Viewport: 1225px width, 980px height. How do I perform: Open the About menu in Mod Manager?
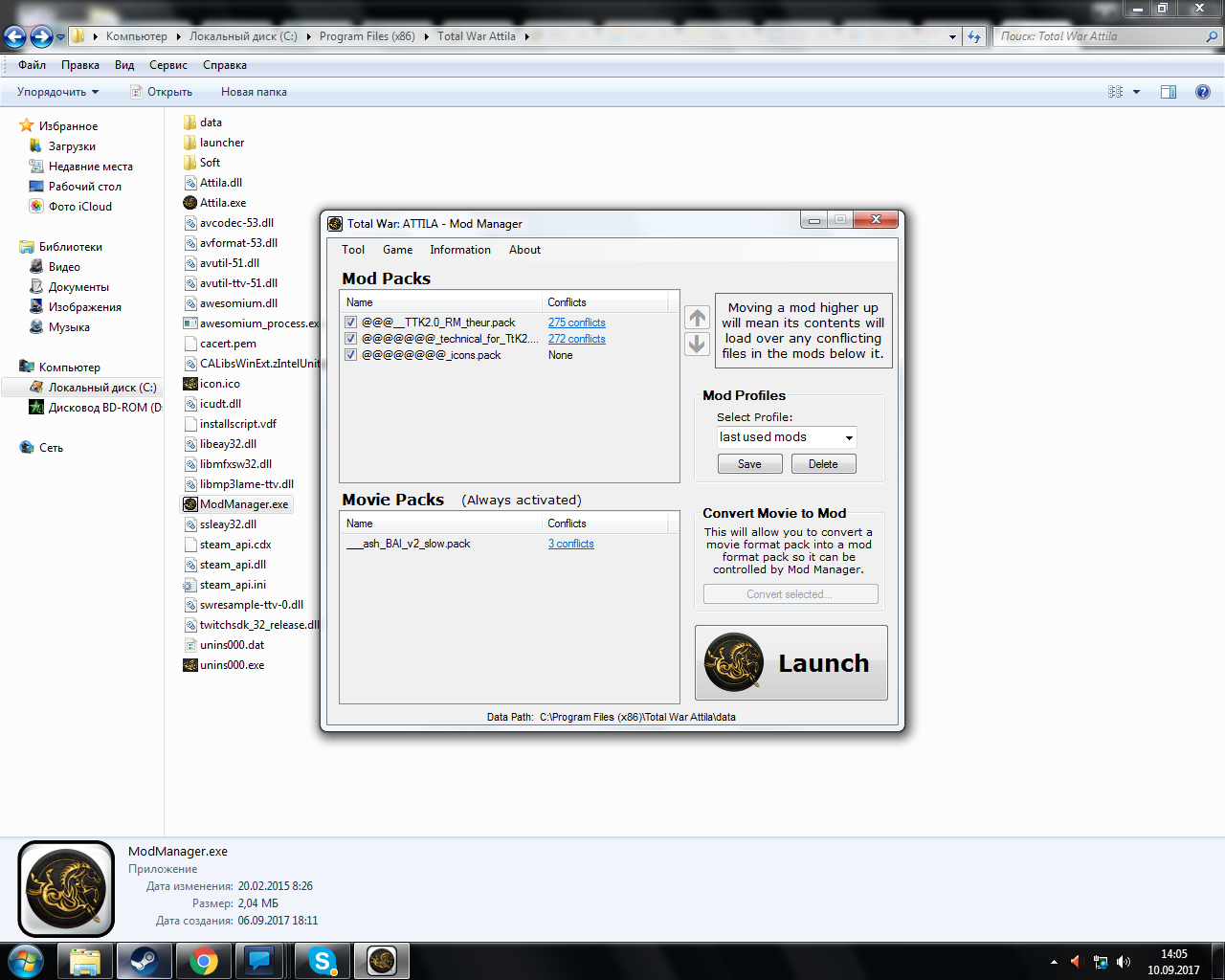click(524, 250)
